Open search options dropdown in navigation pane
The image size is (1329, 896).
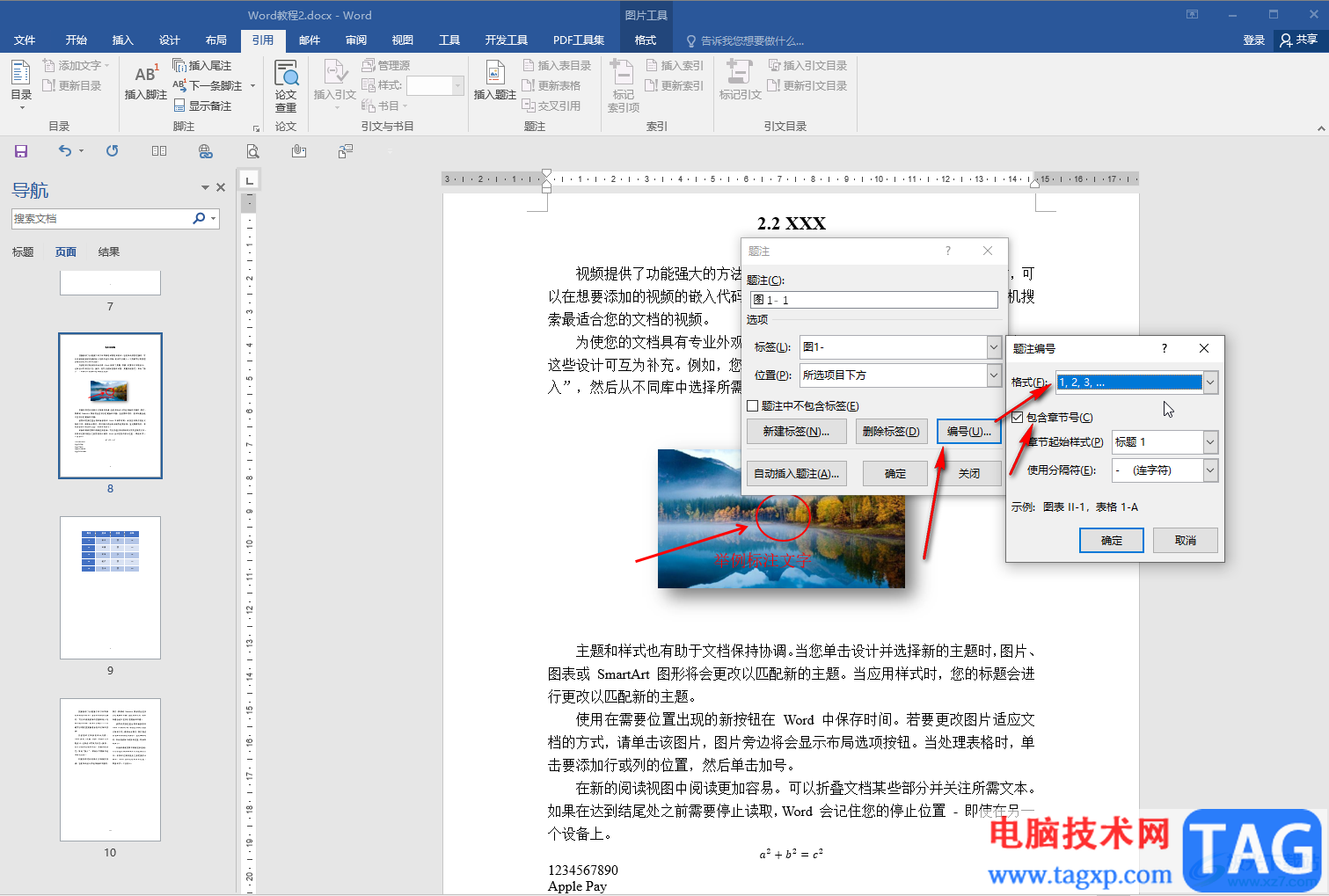pyautogui.click(x=214, y=218)
